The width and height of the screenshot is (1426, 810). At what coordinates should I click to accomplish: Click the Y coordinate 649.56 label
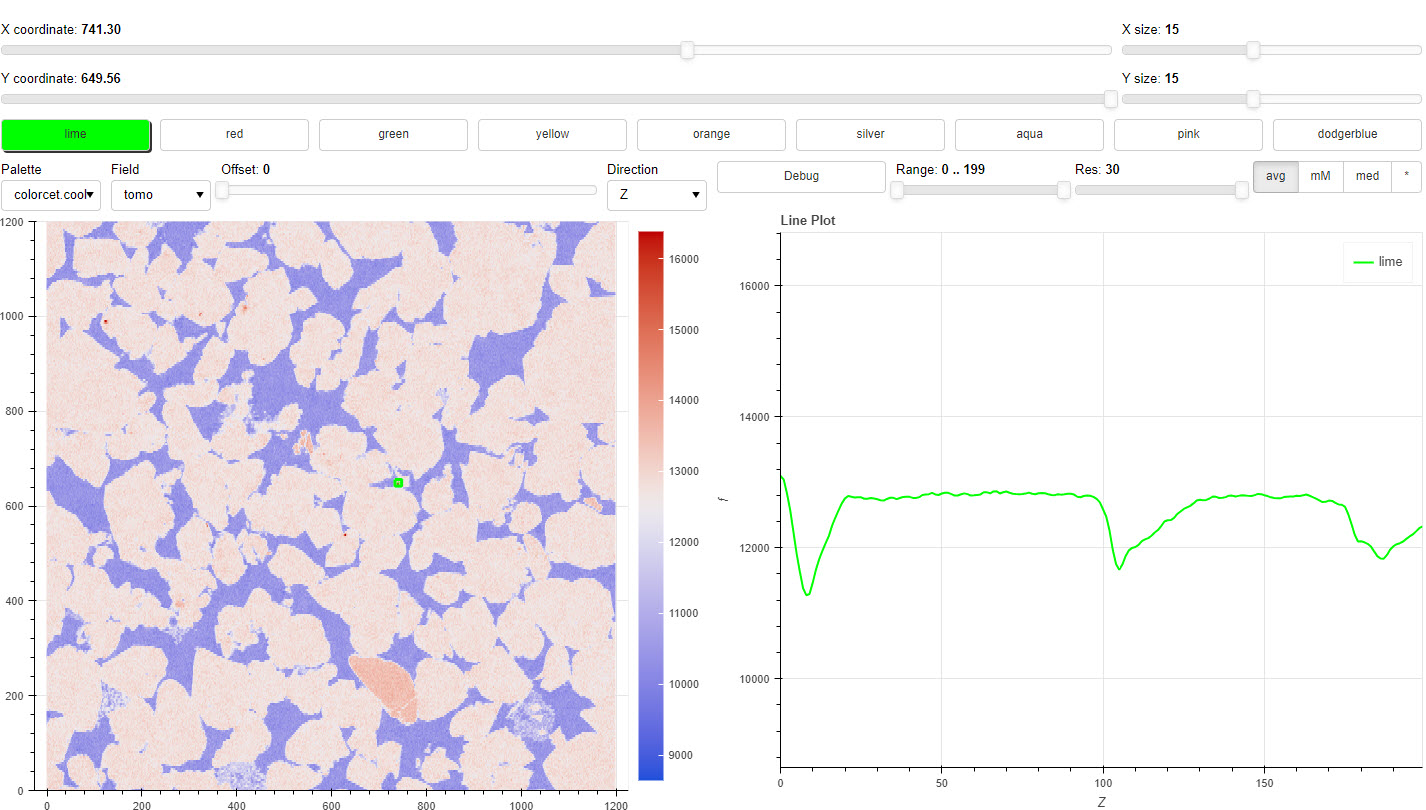point(61,78)
